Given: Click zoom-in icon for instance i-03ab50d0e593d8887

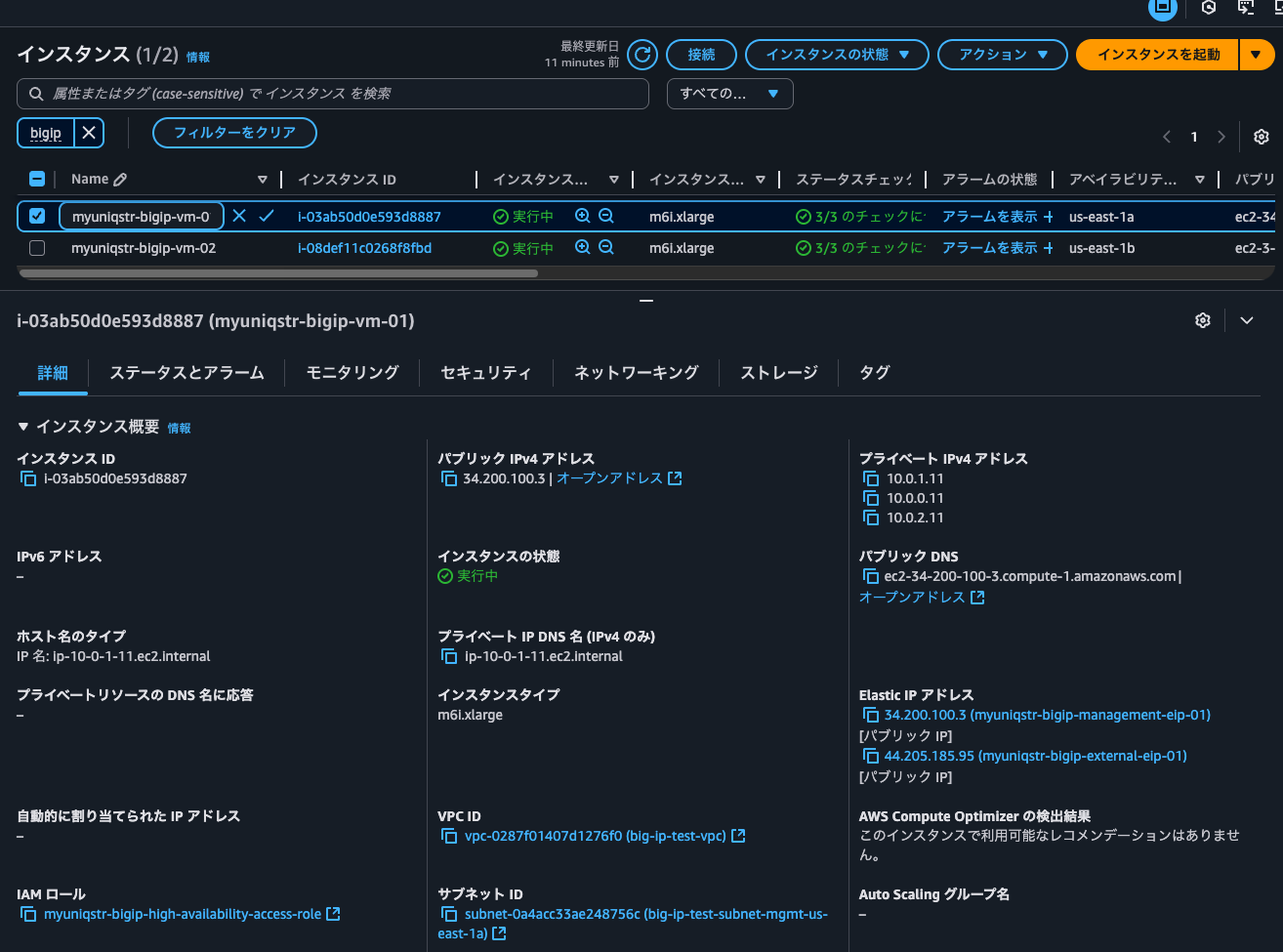Looking at the screenshot, I should pos(583,216).
